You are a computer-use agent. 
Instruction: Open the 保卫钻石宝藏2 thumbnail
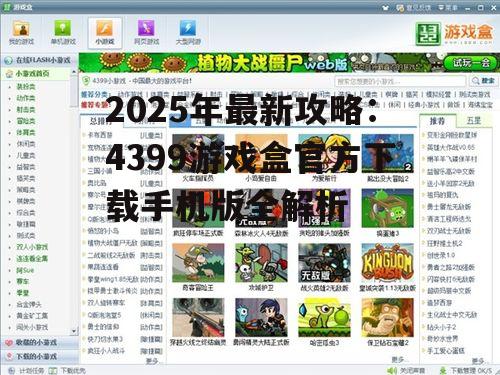(x=387, y=317)
